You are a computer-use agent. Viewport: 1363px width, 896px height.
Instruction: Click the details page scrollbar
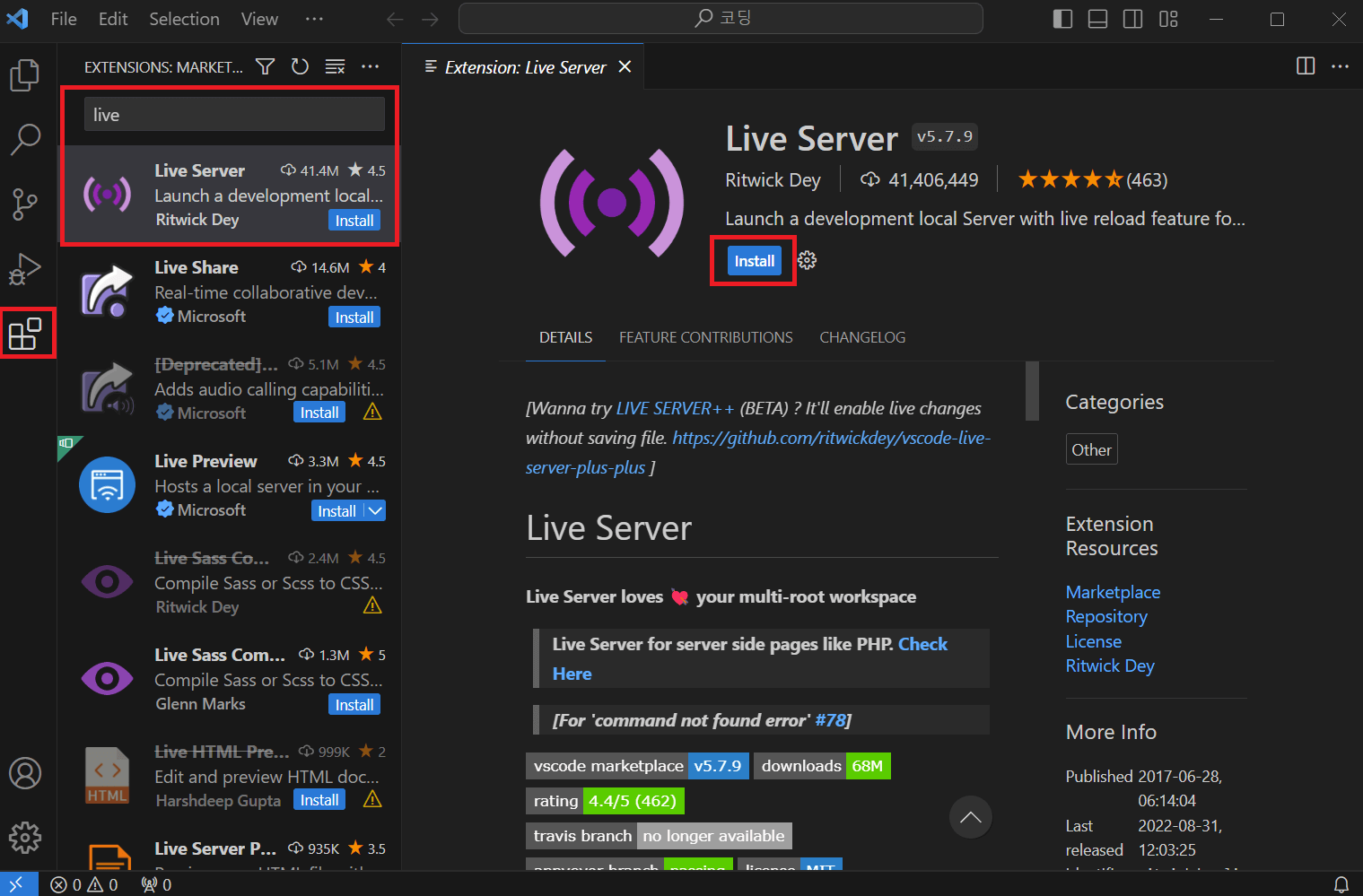tap(1032, 391)
